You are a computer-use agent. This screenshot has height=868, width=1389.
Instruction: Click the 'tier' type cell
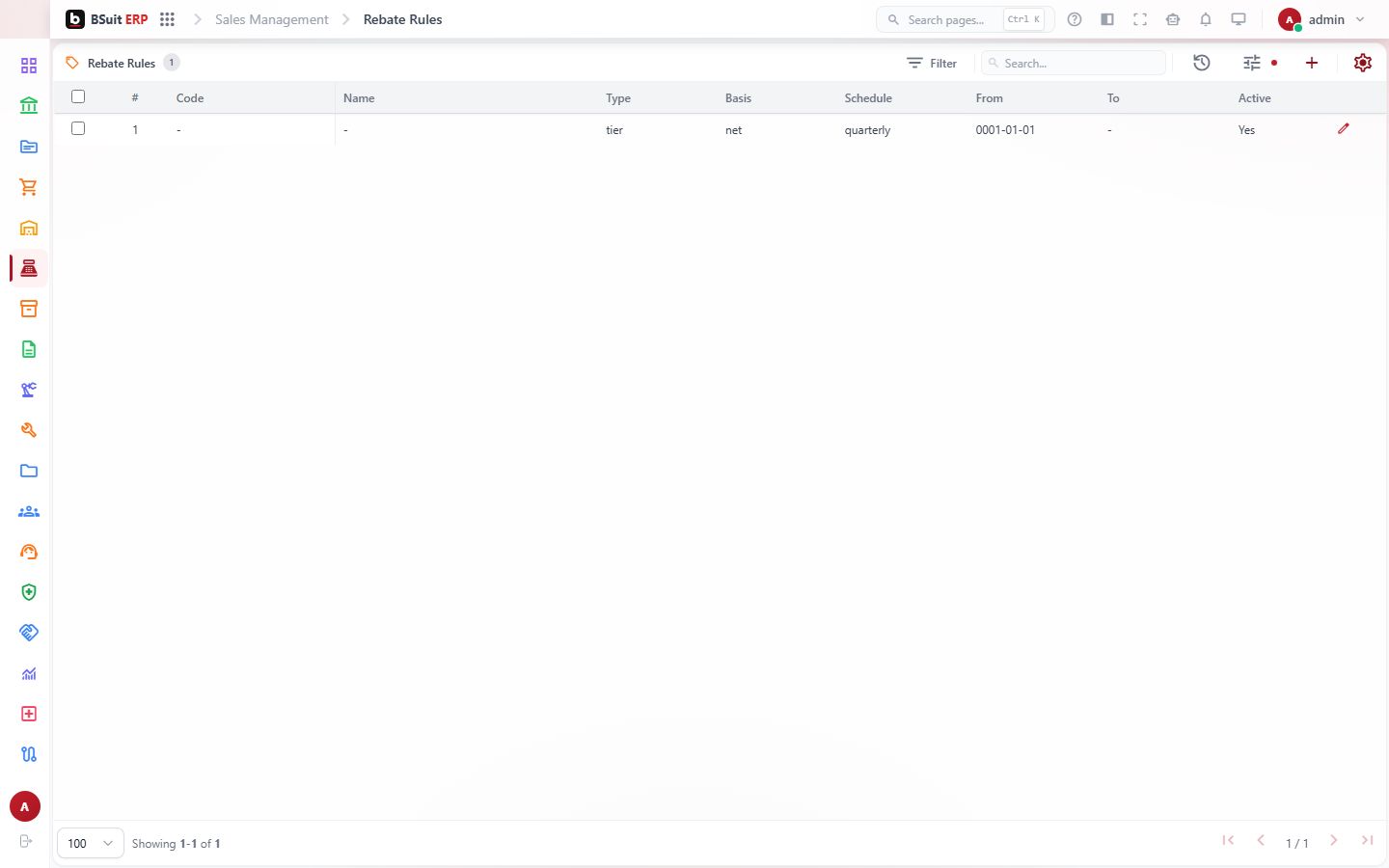[x=614, y=130]
